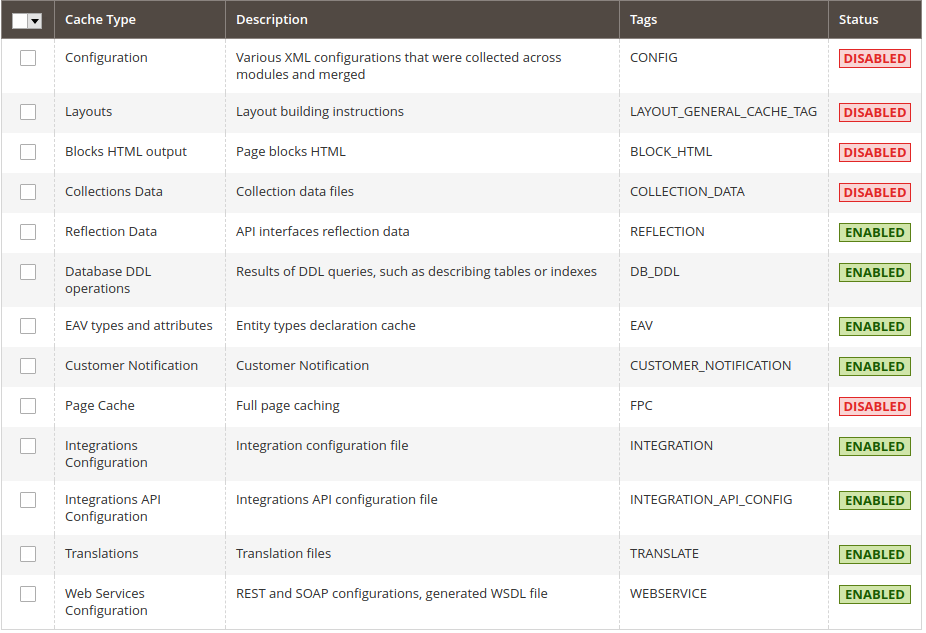Viewport: 926px width, 633px height.
Task: Click the 'API interfaces reflection data' description
Action: tap(322, 232)
